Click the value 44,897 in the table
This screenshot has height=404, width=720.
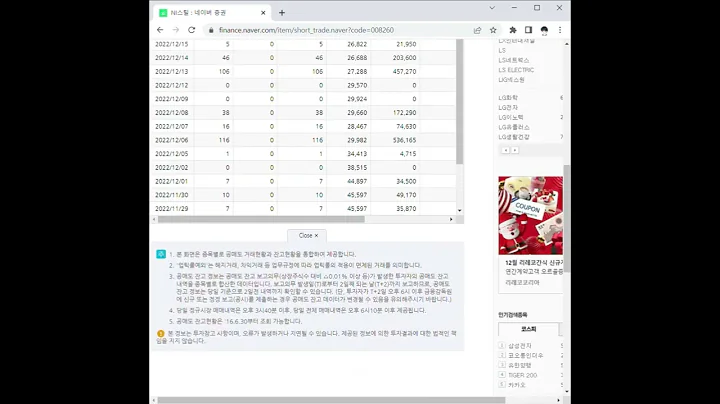(x=357, y=181)
